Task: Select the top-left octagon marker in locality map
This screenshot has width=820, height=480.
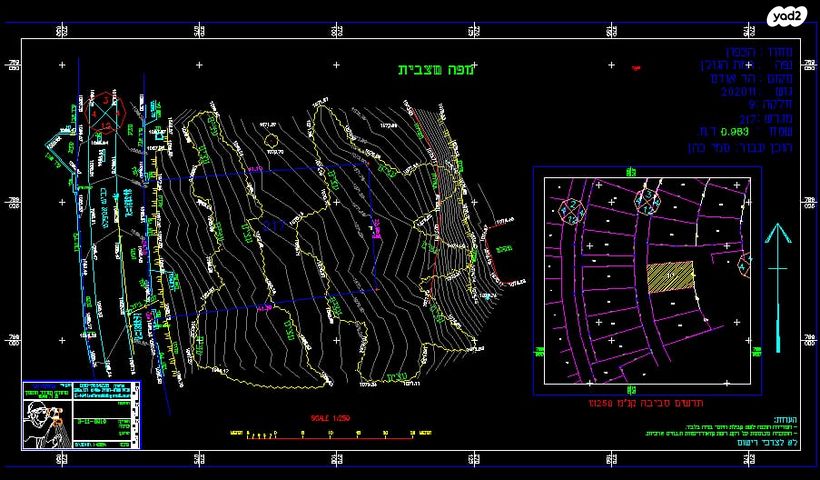Action: [572, 210]
